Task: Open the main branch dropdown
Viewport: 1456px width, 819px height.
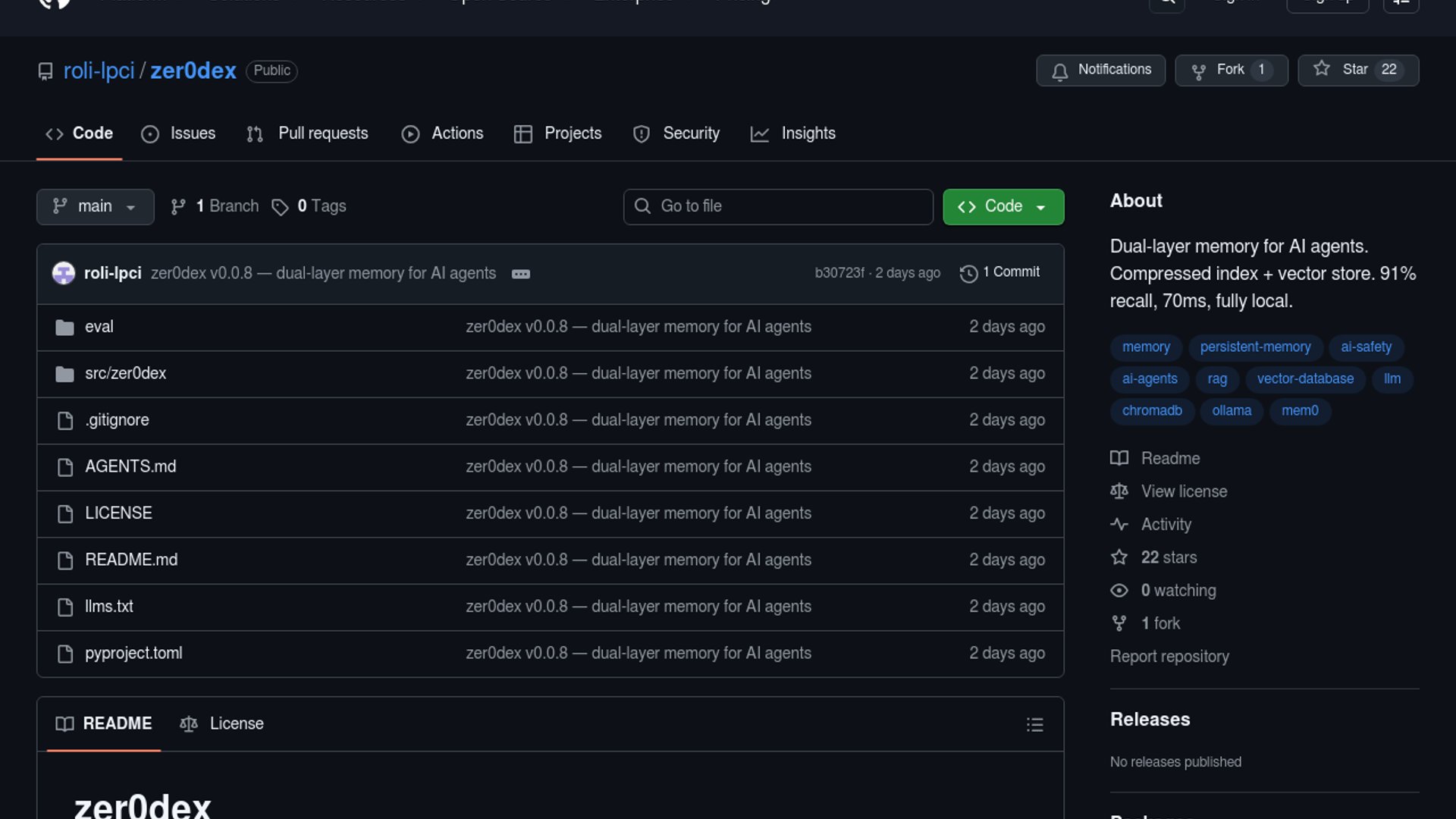Action: pos(95,206)
